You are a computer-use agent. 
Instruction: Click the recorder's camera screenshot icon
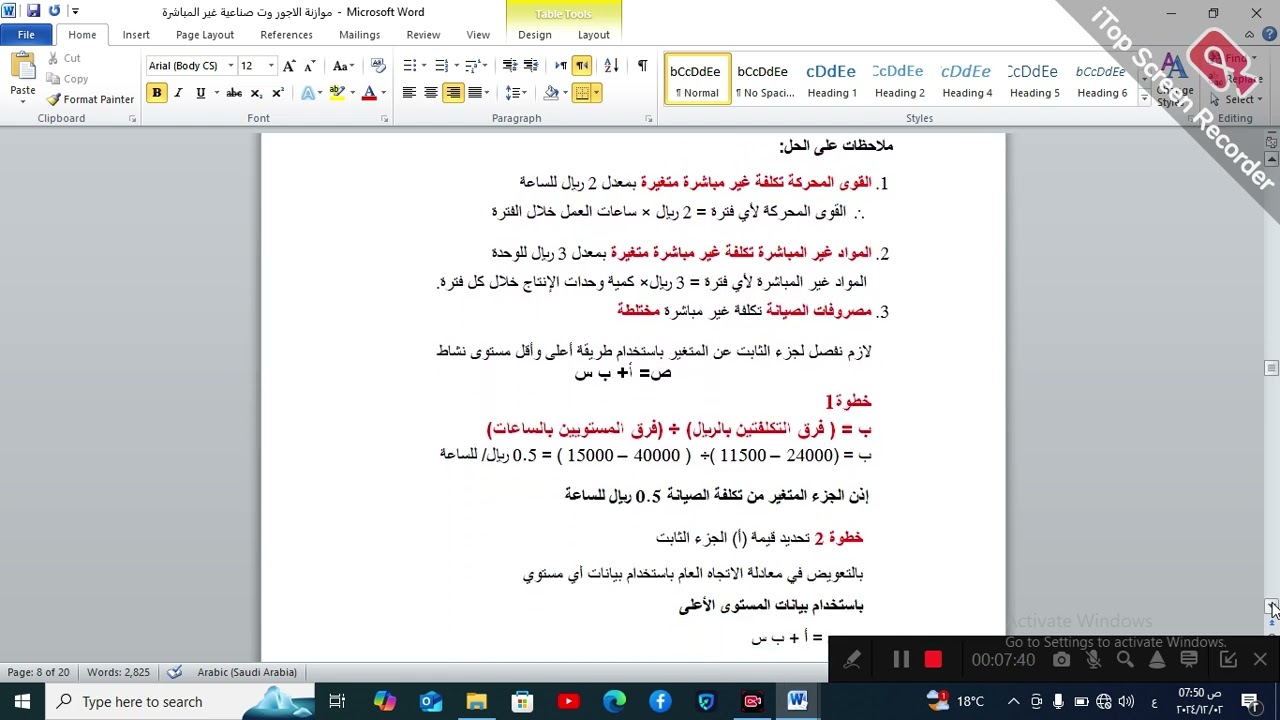point(1061,660)
